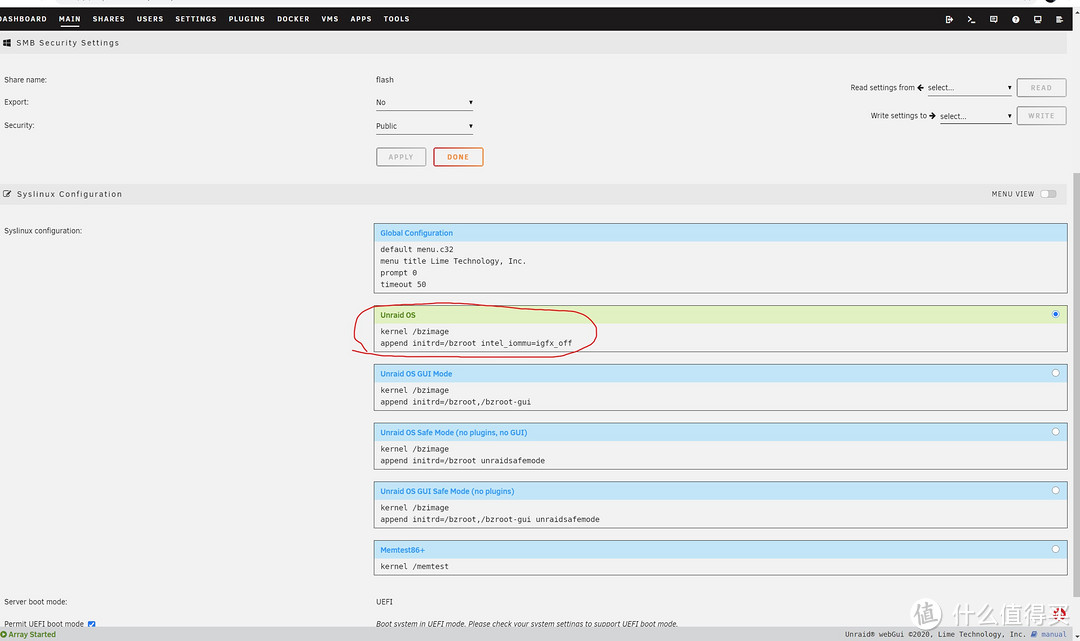Open the manual link in footer

pyautogui.click(x=1054, y=634)
